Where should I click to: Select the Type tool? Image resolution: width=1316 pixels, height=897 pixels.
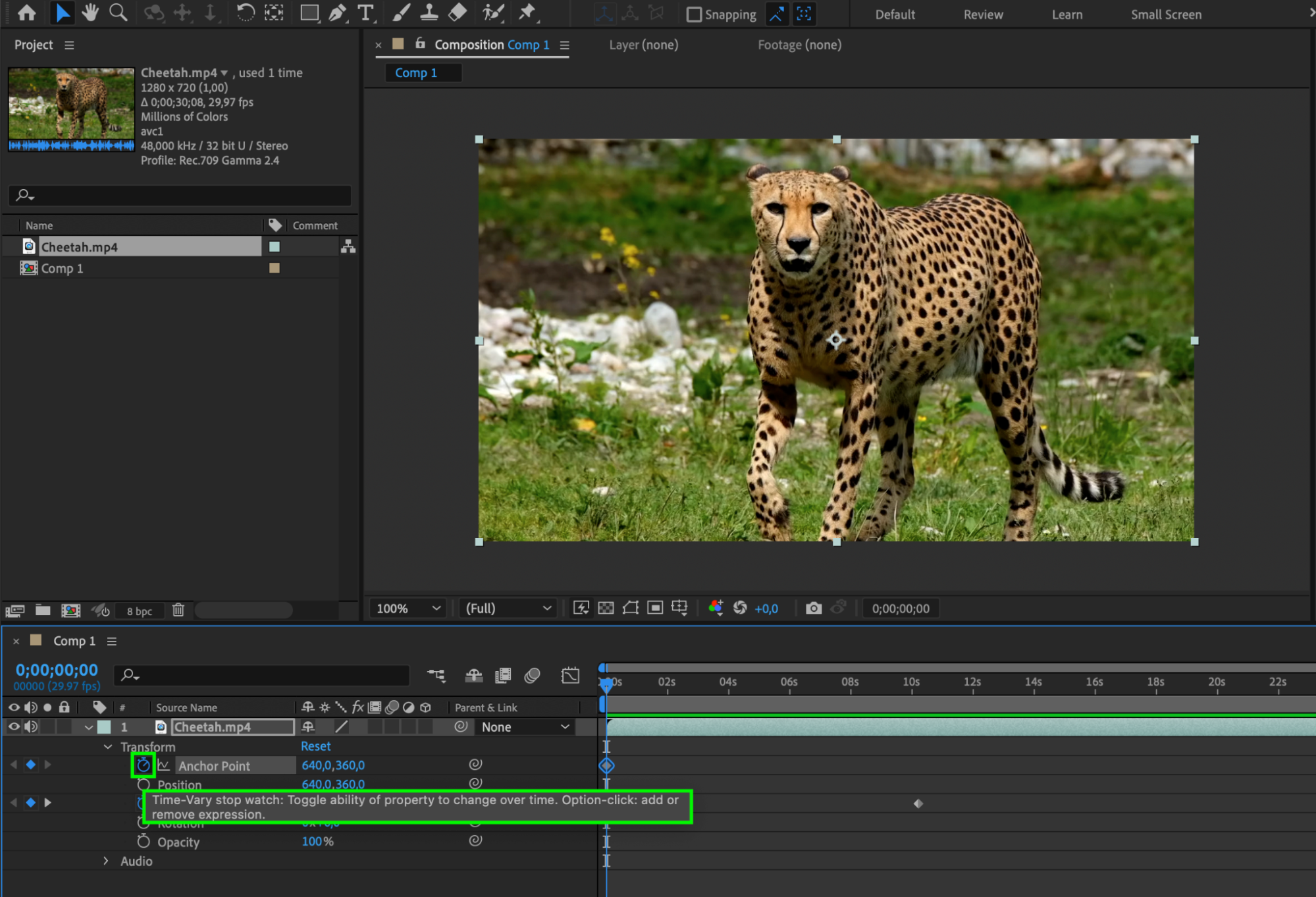(x=365, y=13)
